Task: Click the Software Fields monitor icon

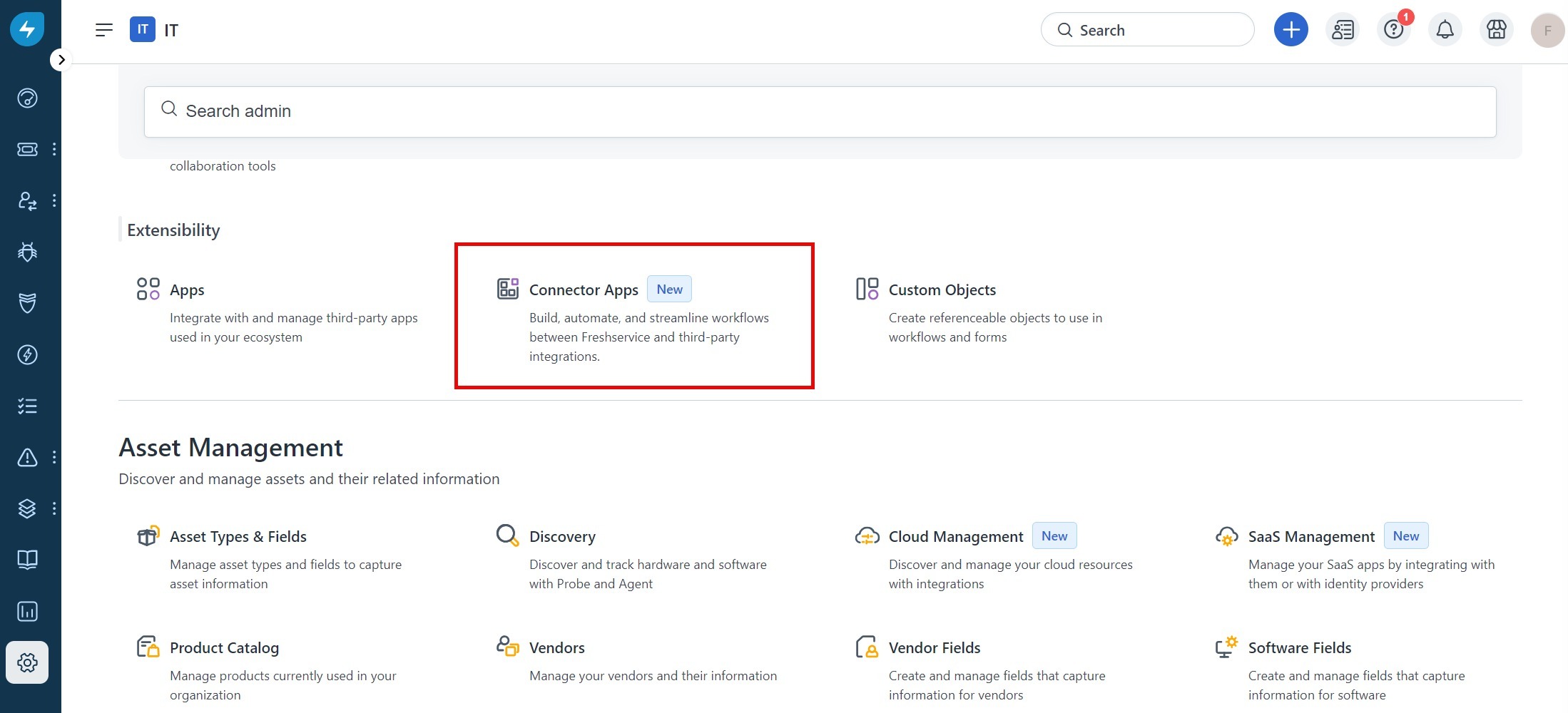Action: [1227, 647]
